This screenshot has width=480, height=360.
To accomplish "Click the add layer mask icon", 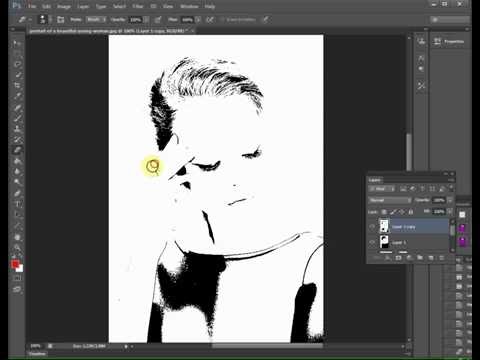I will click(x=398, y=258).
